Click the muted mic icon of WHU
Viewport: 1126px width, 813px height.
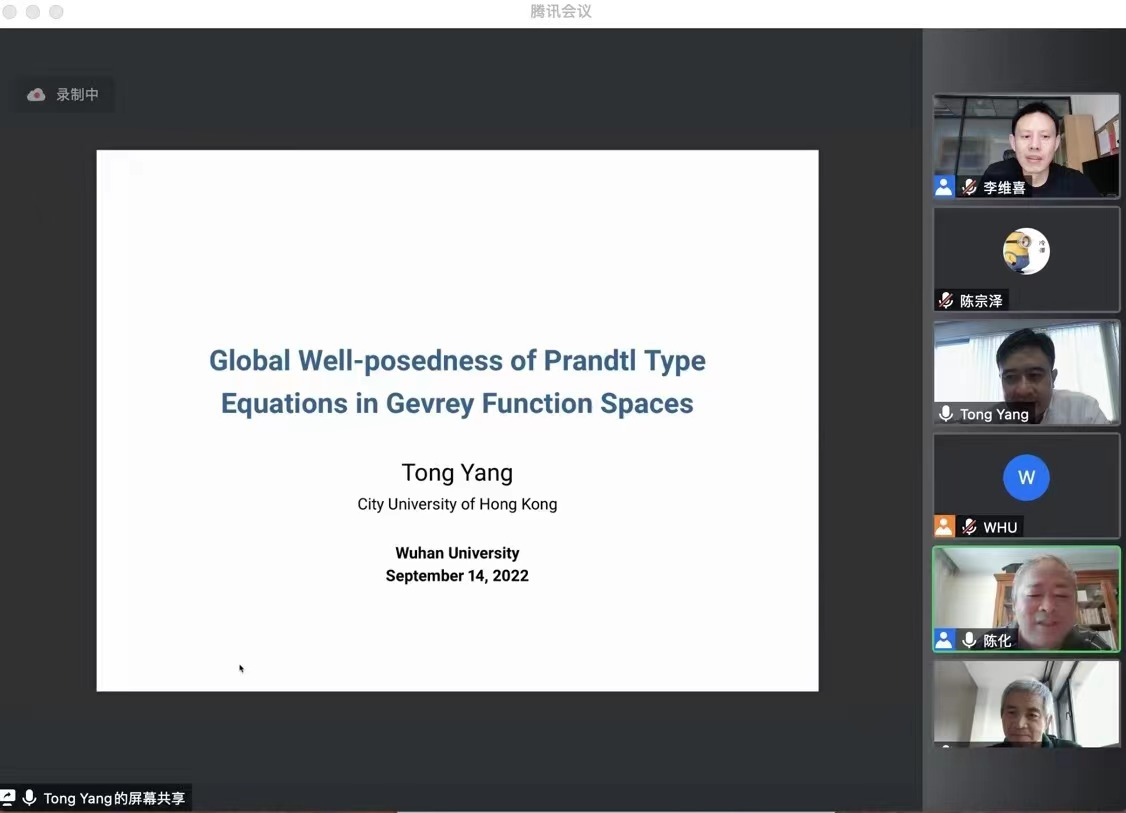click(x=969, y=526)
